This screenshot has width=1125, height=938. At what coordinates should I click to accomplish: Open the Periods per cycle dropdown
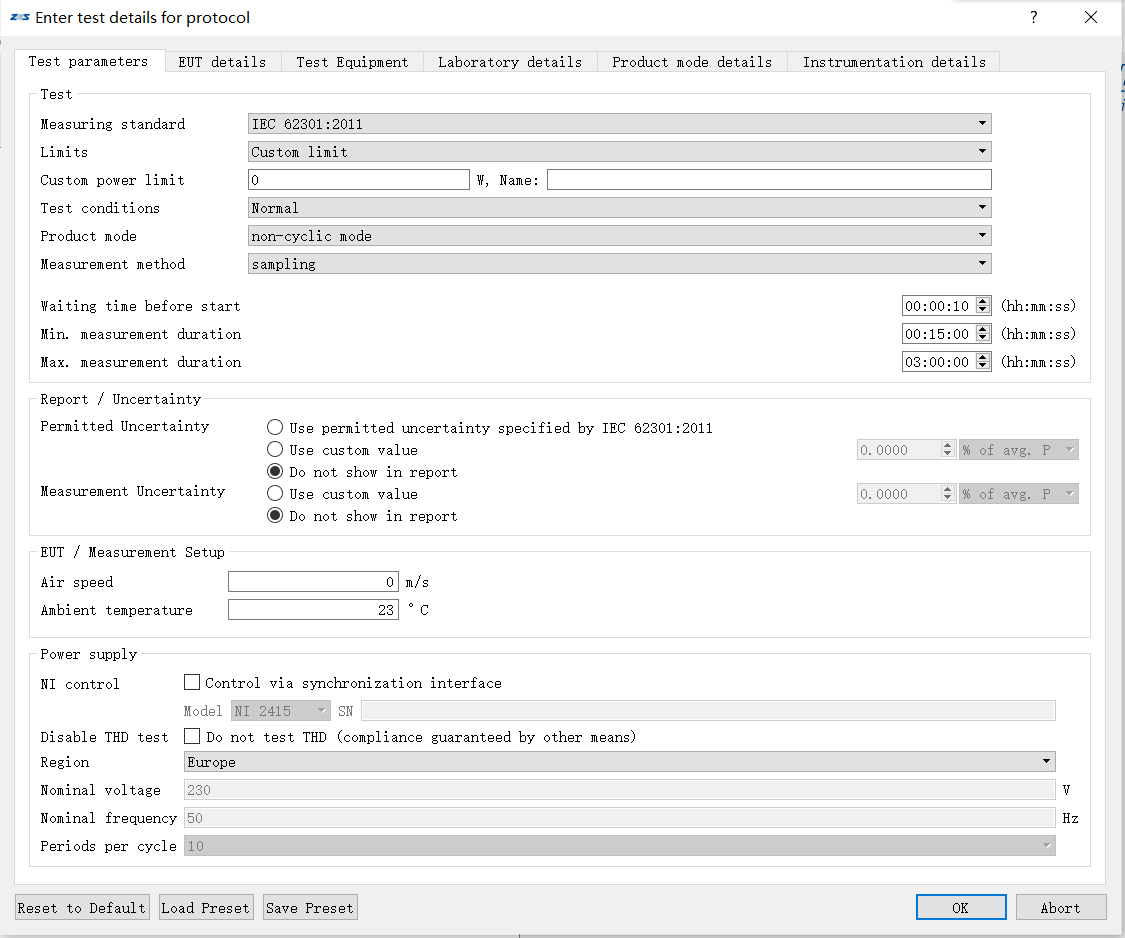619,845
